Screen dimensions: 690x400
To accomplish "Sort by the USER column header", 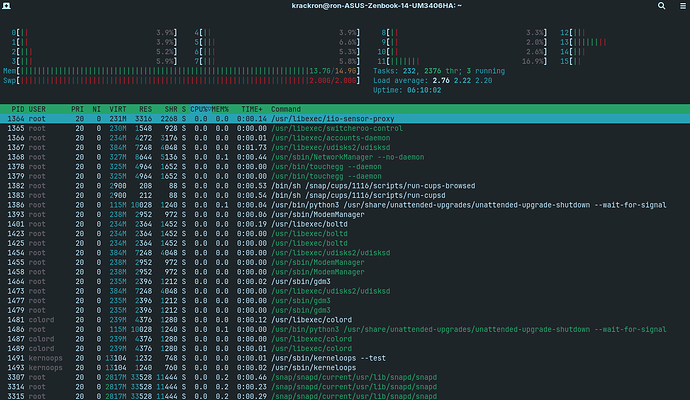I will click(38, 109).
